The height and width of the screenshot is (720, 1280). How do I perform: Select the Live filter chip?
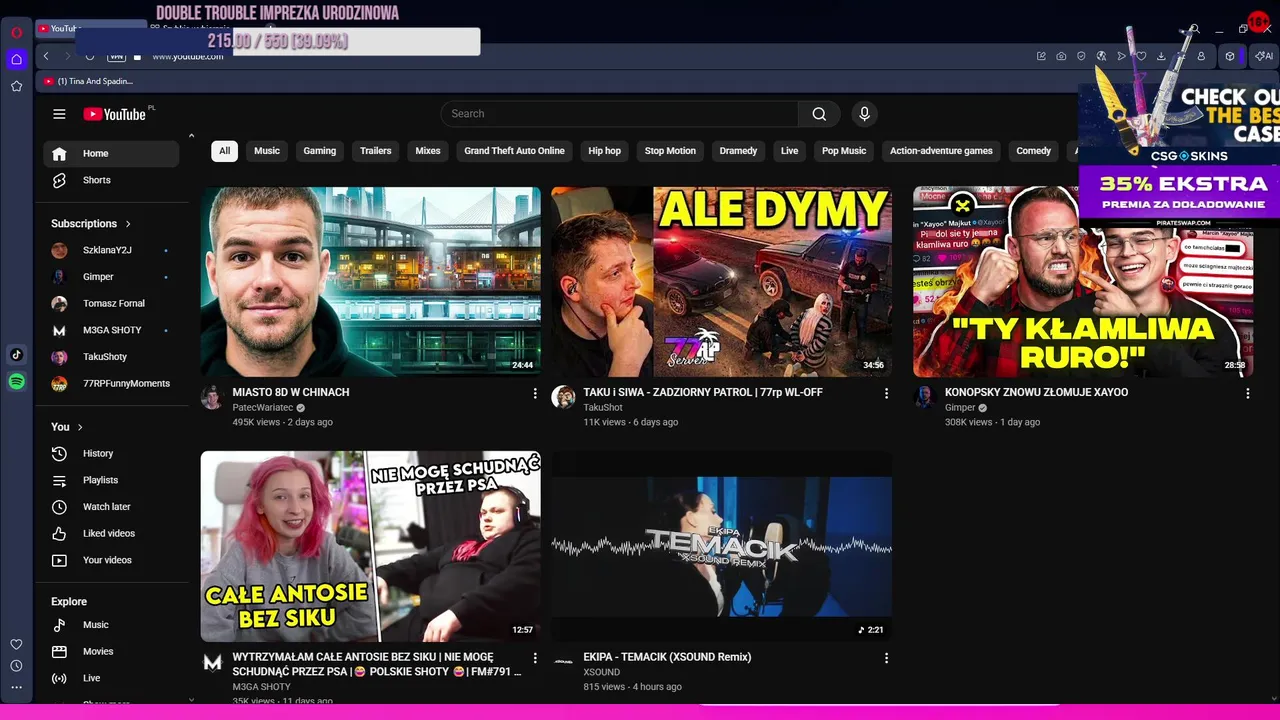tap(790, 151)
